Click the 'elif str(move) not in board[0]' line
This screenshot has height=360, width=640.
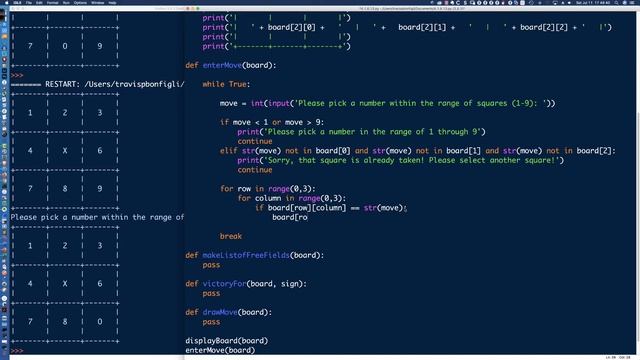pos(418,151)
